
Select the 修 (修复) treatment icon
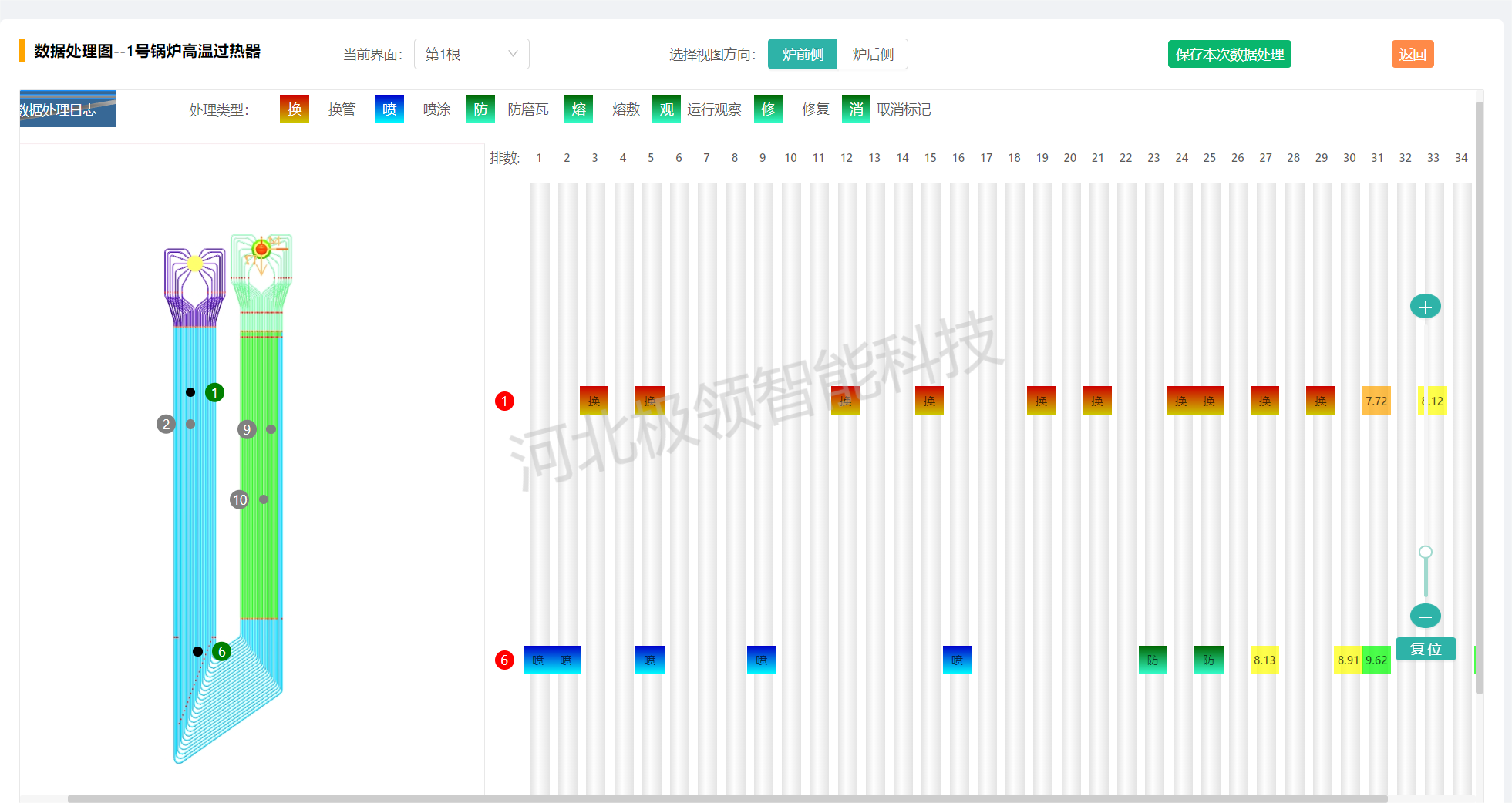coord(768,109)
